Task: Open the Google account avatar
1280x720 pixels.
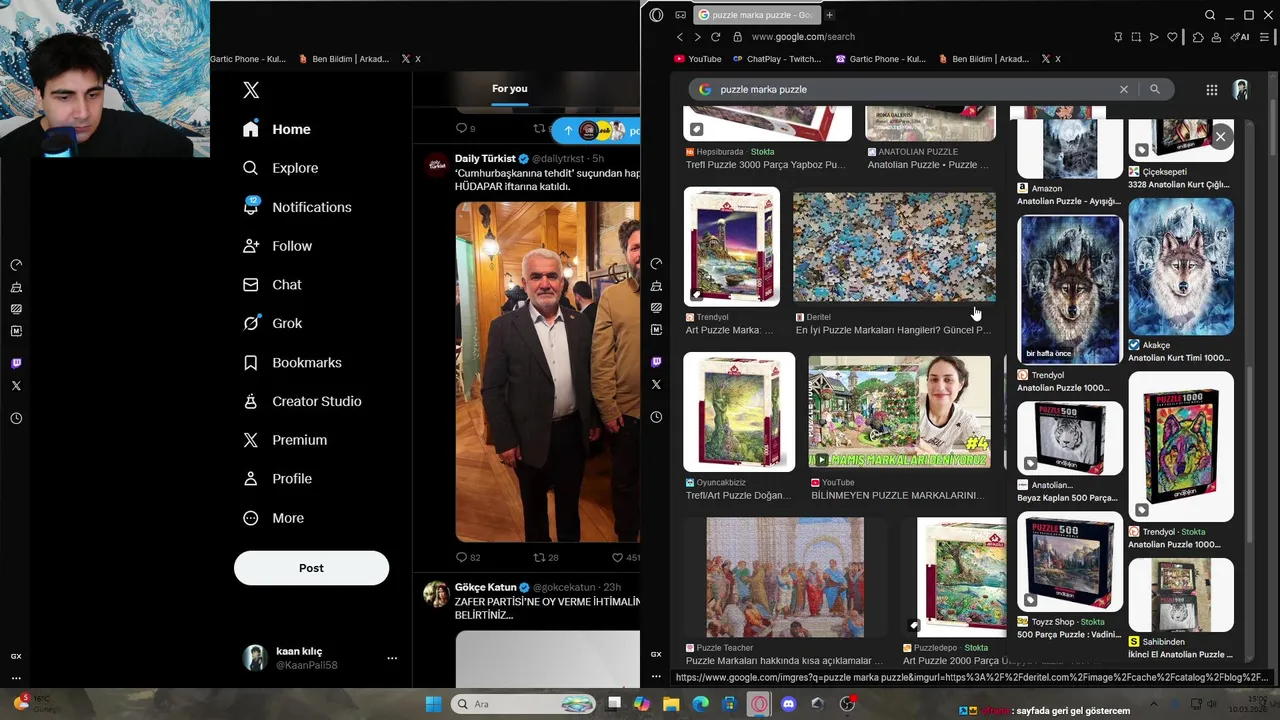Action: click(x=1241, y=89)
